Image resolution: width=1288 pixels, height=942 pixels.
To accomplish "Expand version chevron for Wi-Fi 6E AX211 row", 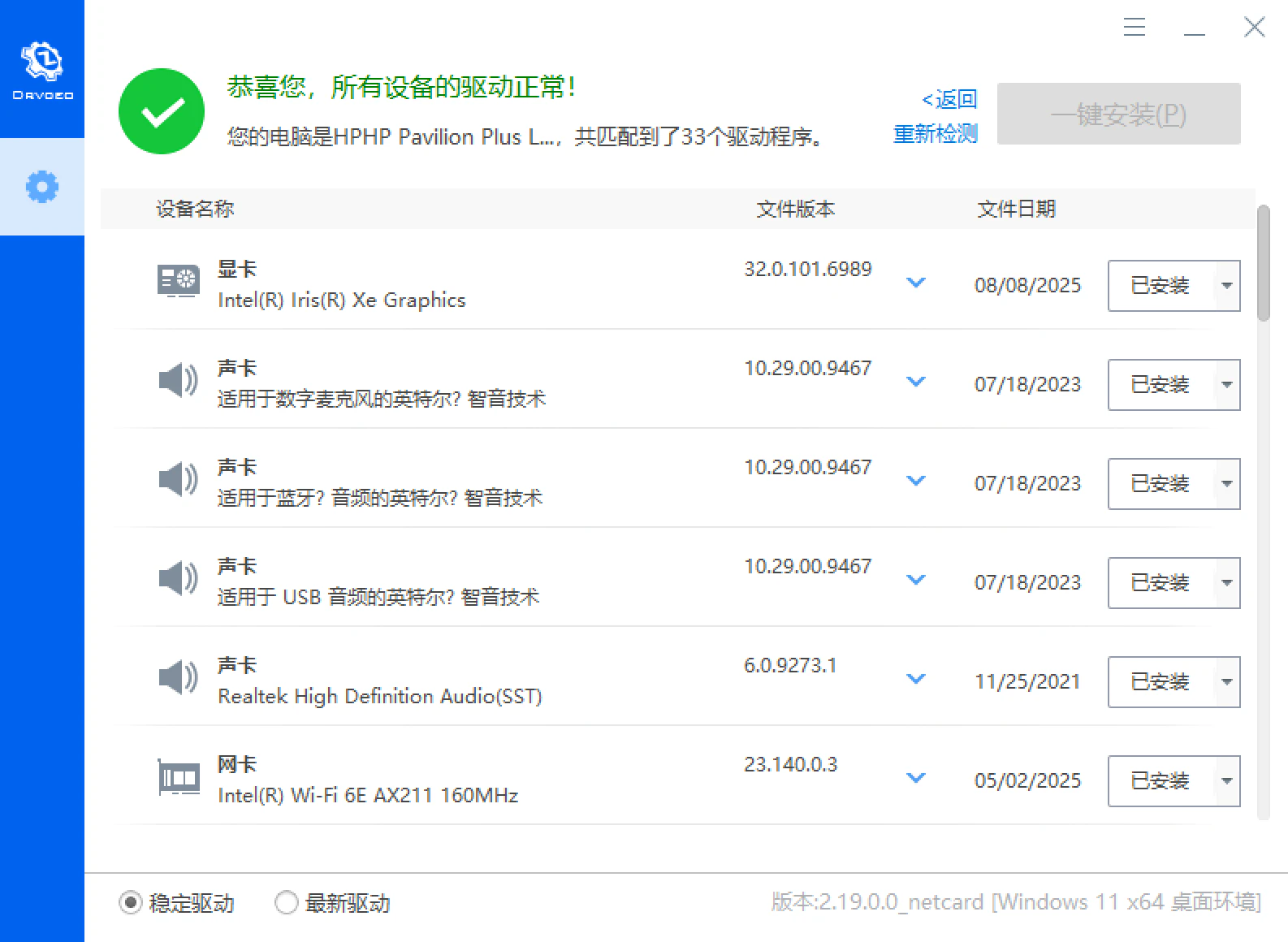I will pos(916,778).
